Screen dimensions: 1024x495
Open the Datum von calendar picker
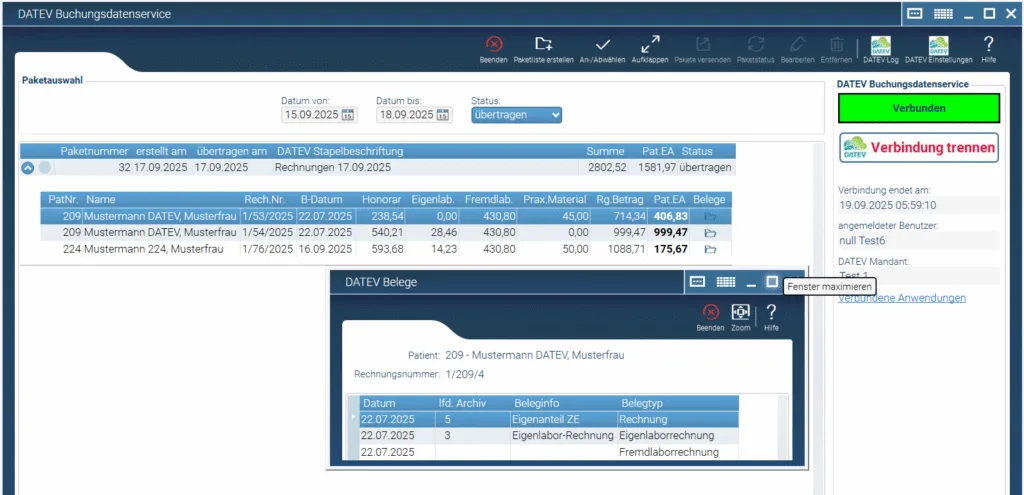(x=348, y=115)
